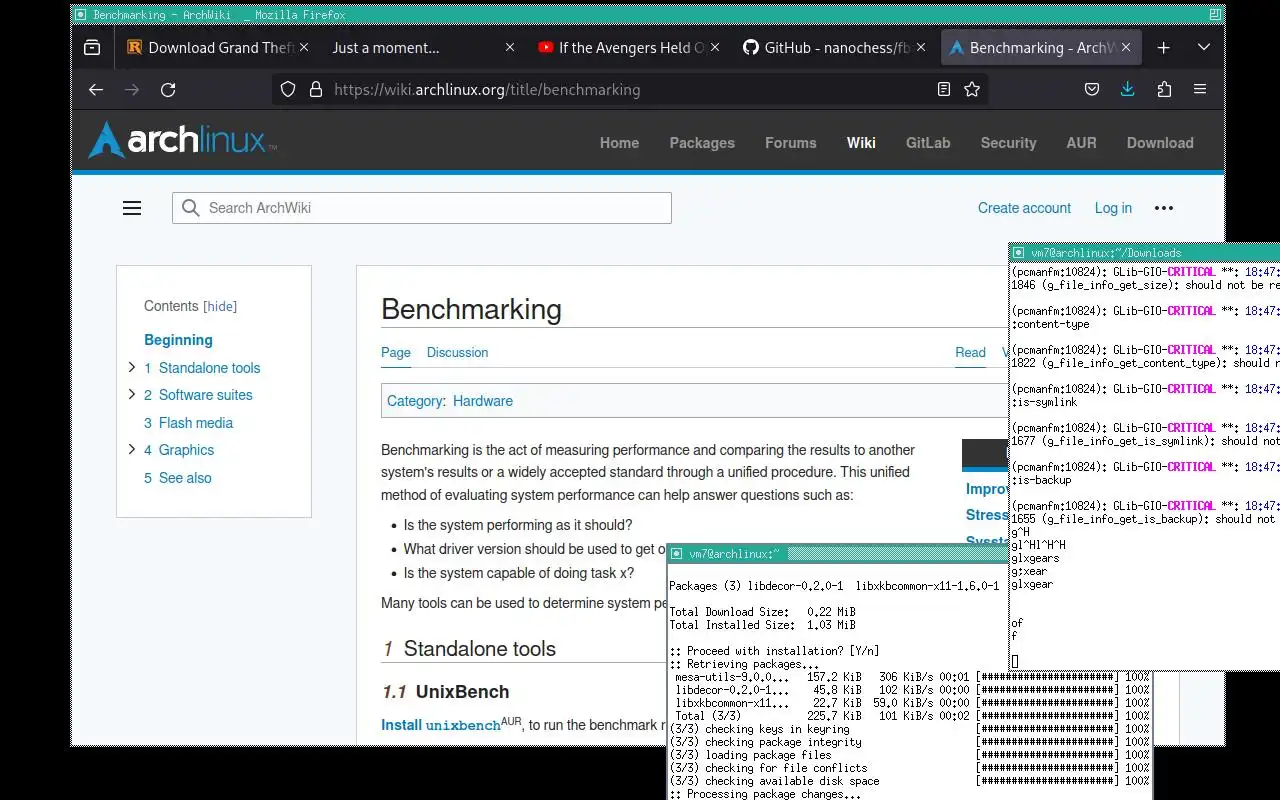Image resolution: width=1280 pixels, height=800 pixels.
Task: Open the Discussion tab
Action: click(x=457, y=352)
